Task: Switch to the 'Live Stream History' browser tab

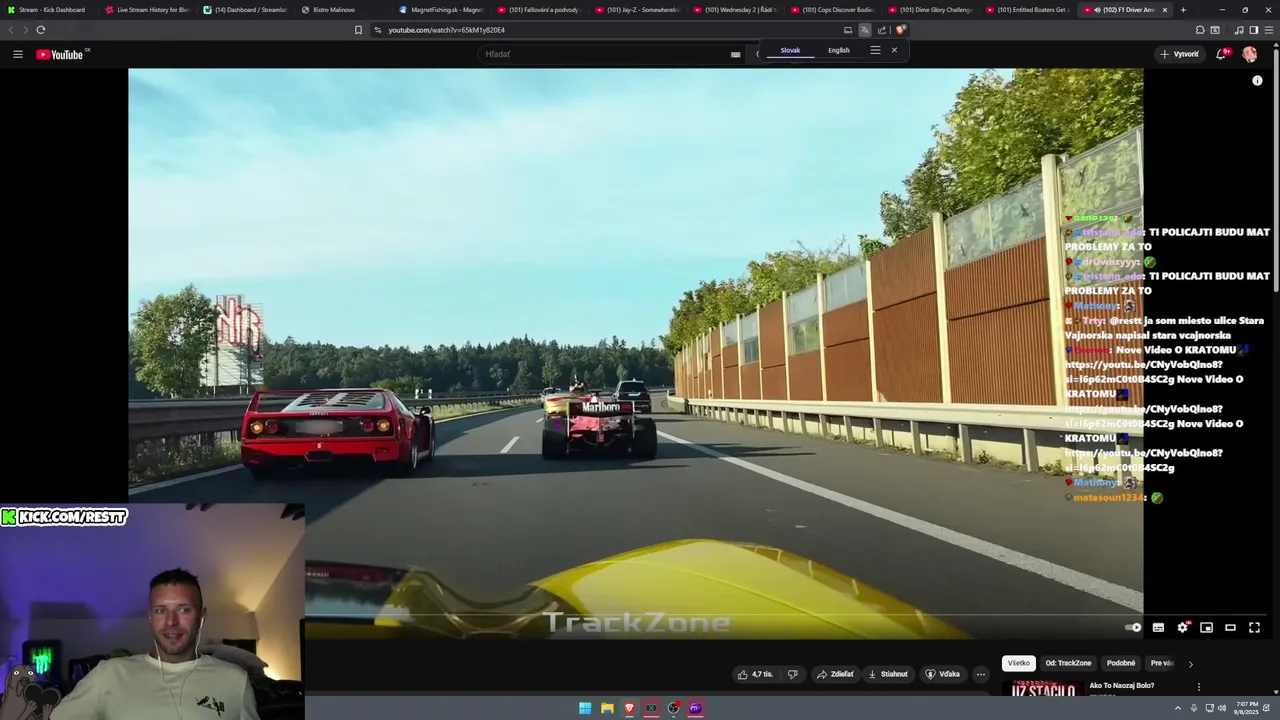Action: 148,10
